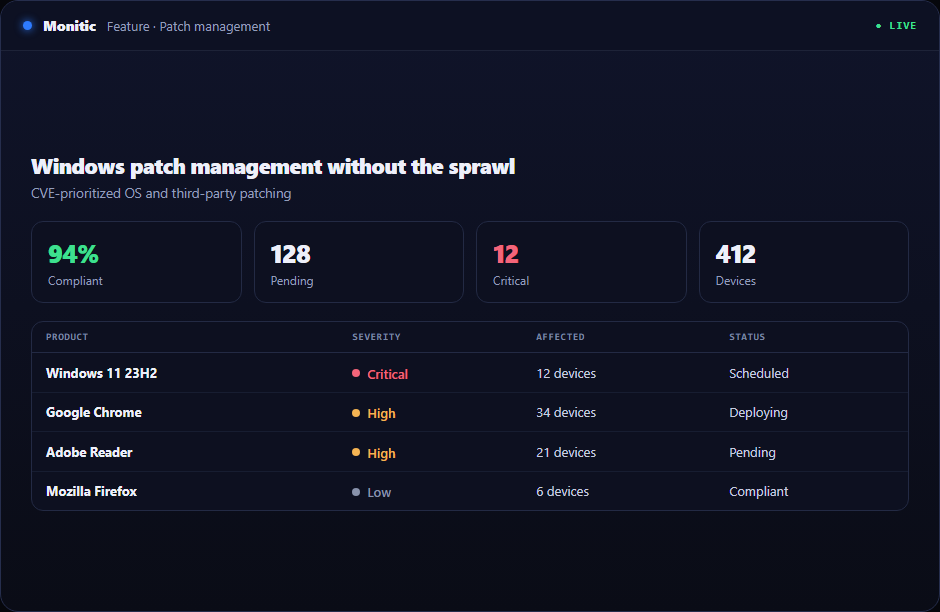940x612 pixels.
Task: Click the Feature · Patch management breadcrumb
Action: 188,27
